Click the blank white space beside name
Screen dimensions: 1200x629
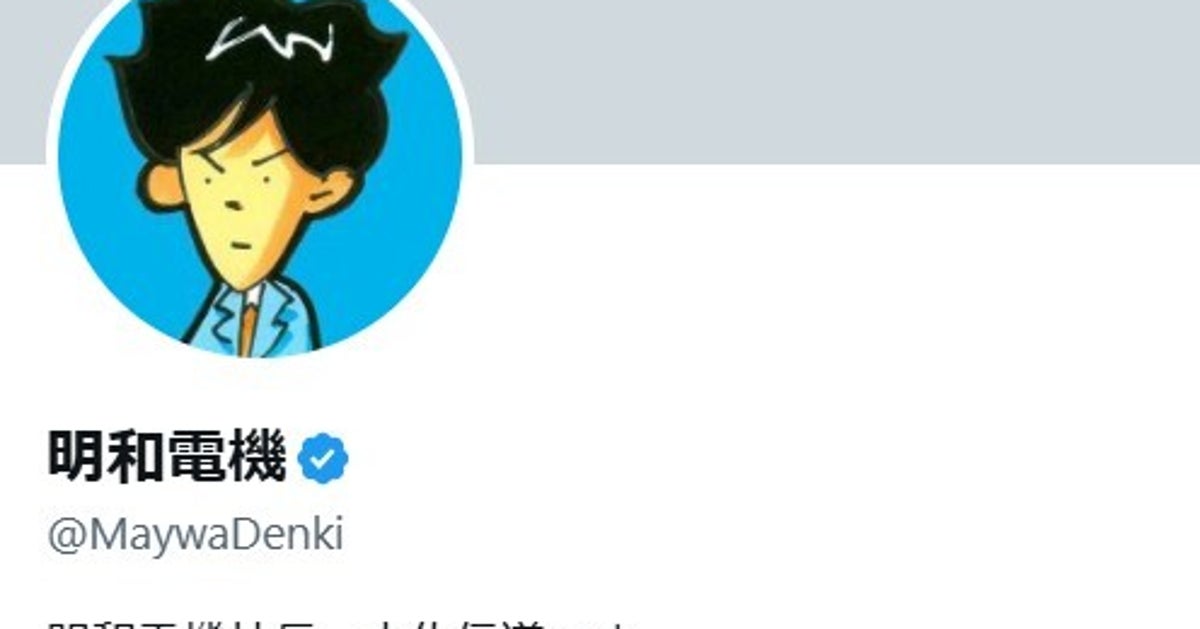point(760,458)
